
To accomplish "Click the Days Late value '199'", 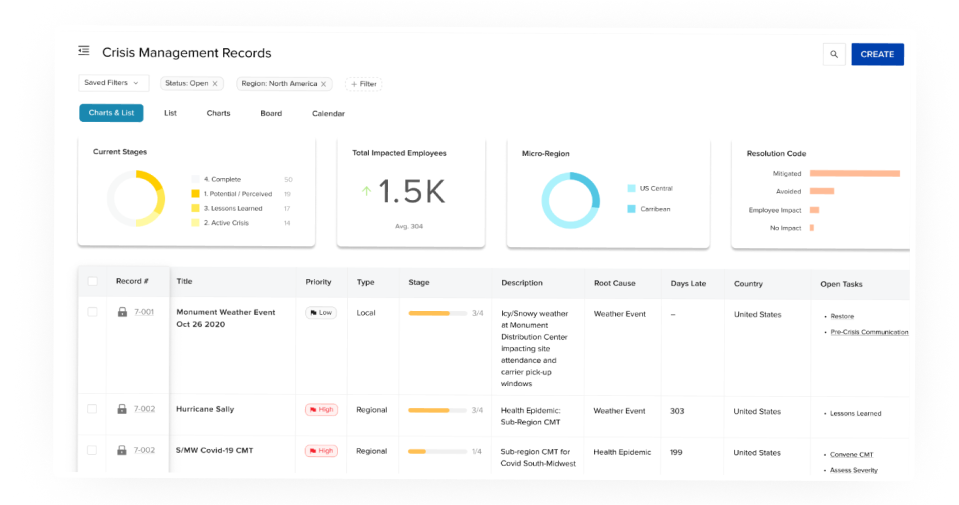I will [x=676, y=452].
